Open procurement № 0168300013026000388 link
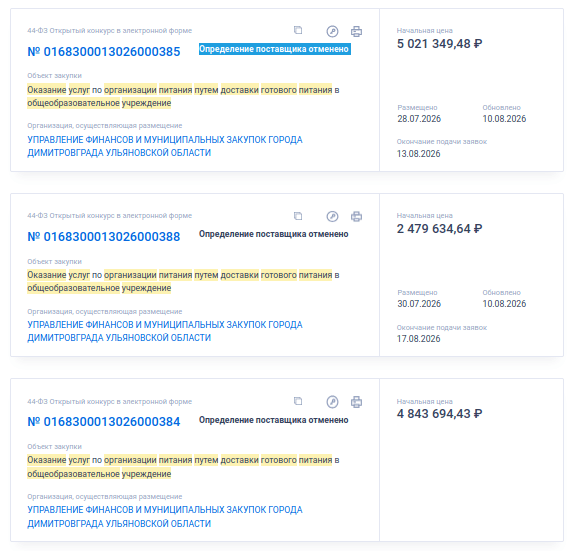 (104, 237)
